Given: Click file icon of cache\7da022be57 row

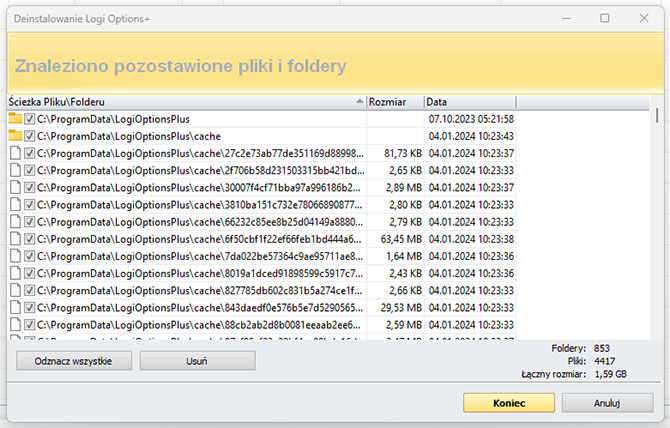Looking at the screenshot, I should tap(15, 256).
